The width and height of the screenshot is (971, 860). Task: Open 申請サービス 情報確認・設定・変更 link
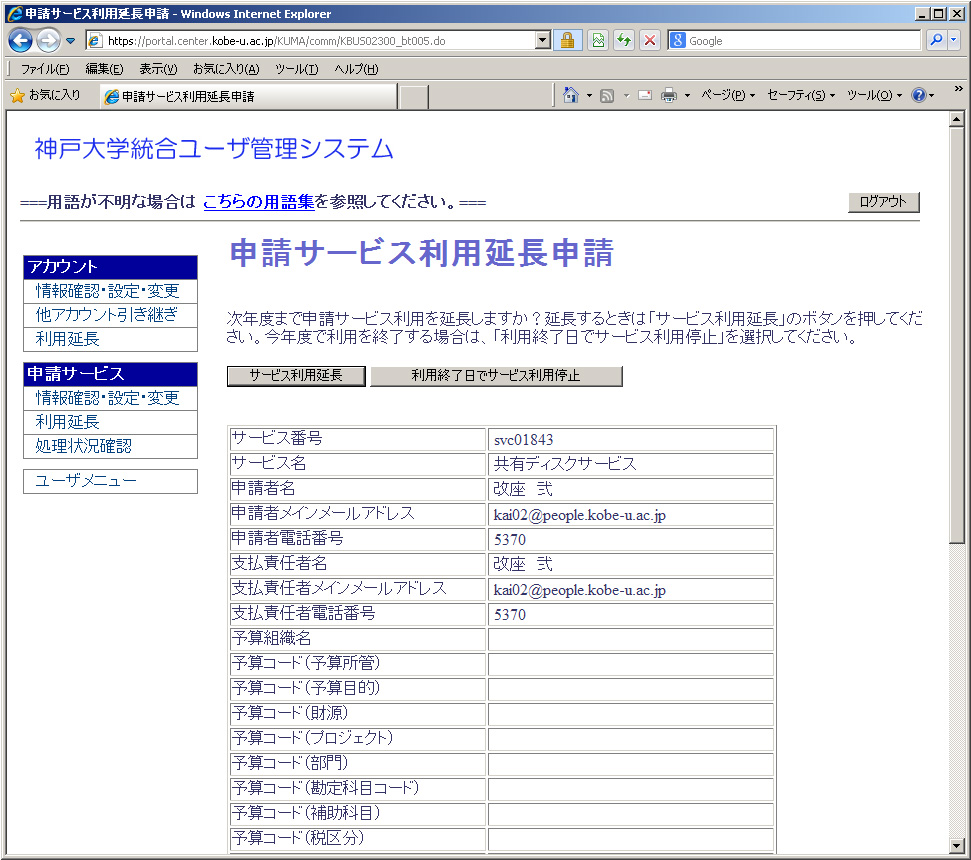click(107, 398)
